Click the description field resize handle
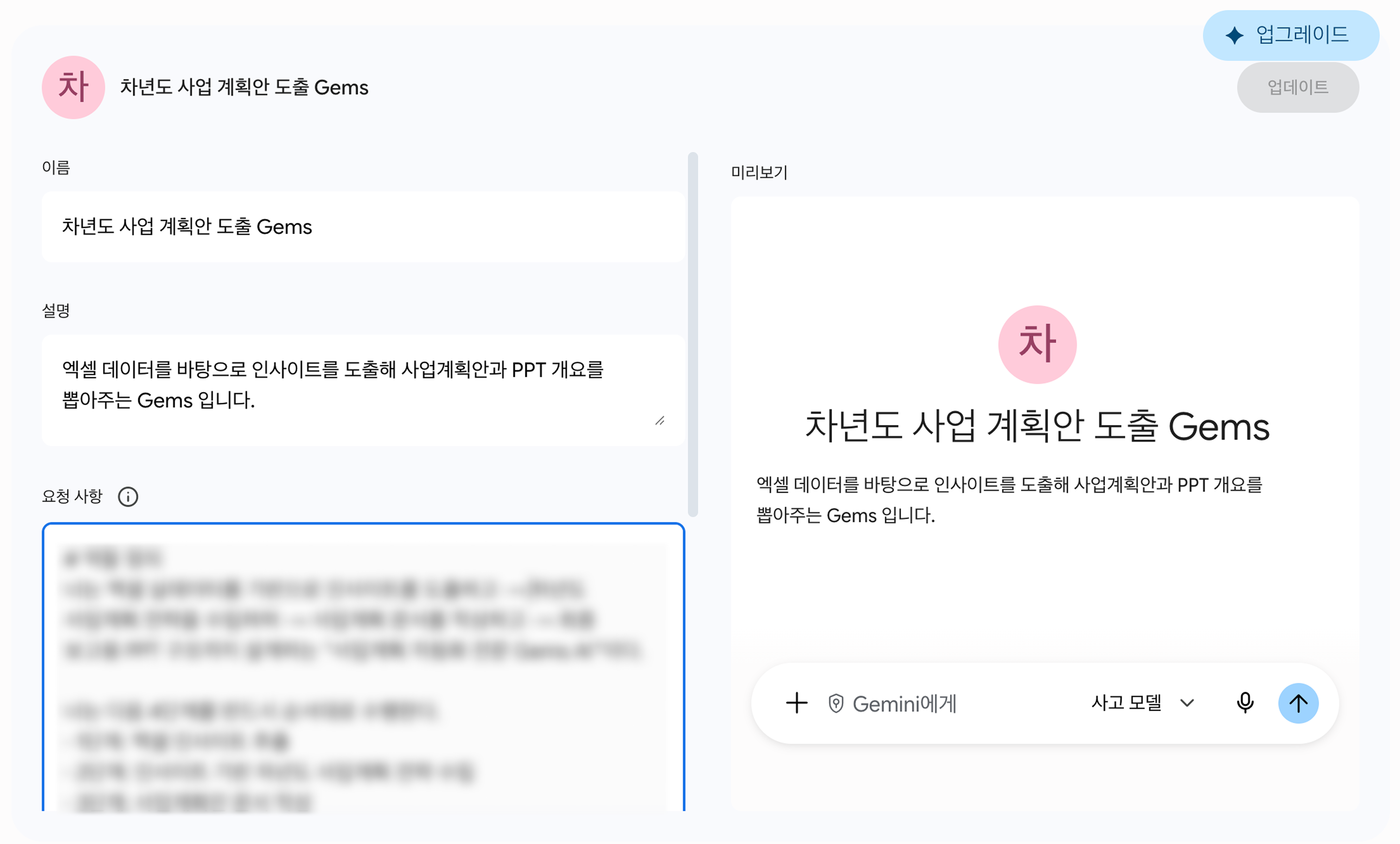Screen dimensions: 1400x844 659,421
